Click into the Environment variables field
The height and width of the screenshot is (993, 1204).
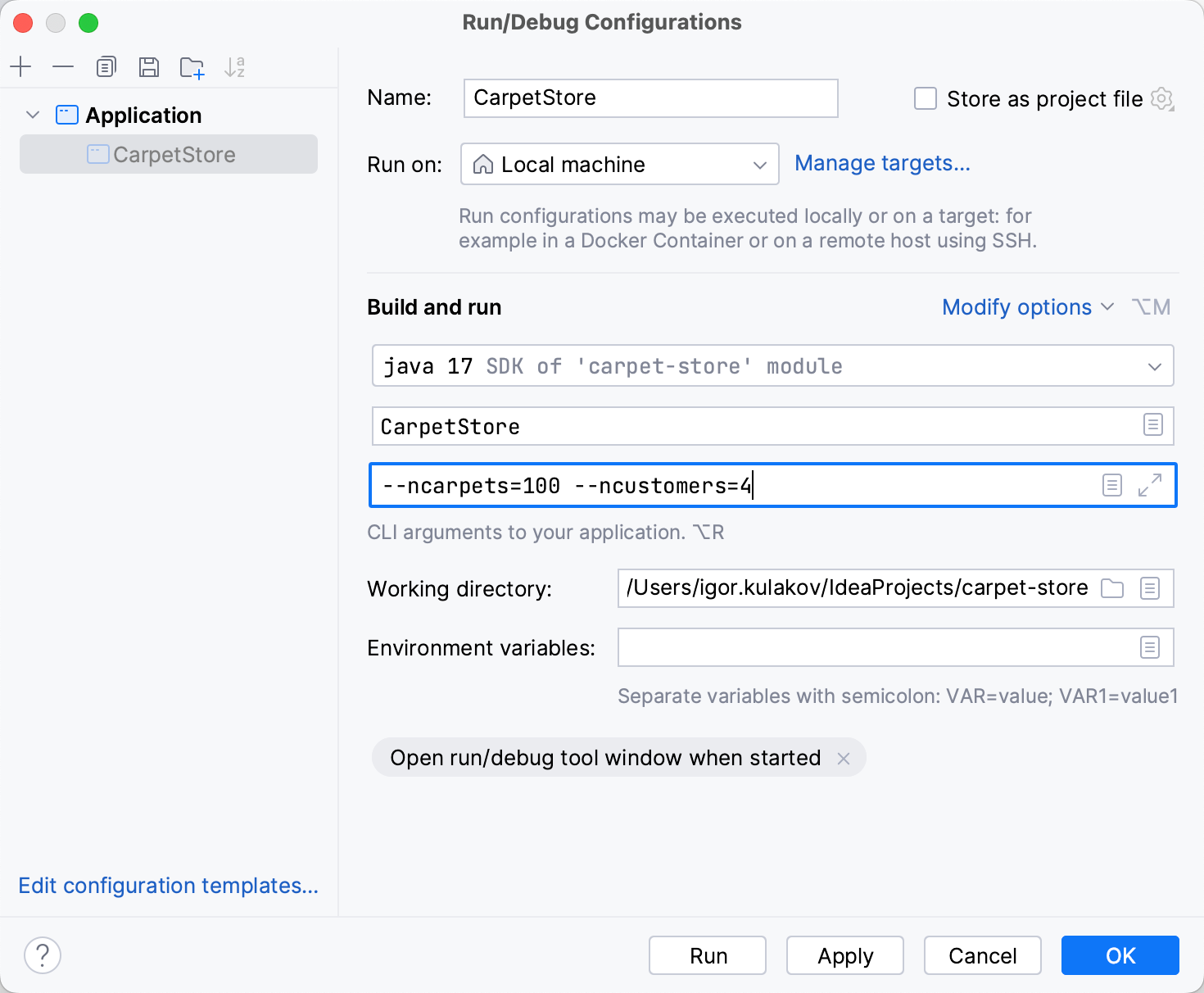coord(873,648)
